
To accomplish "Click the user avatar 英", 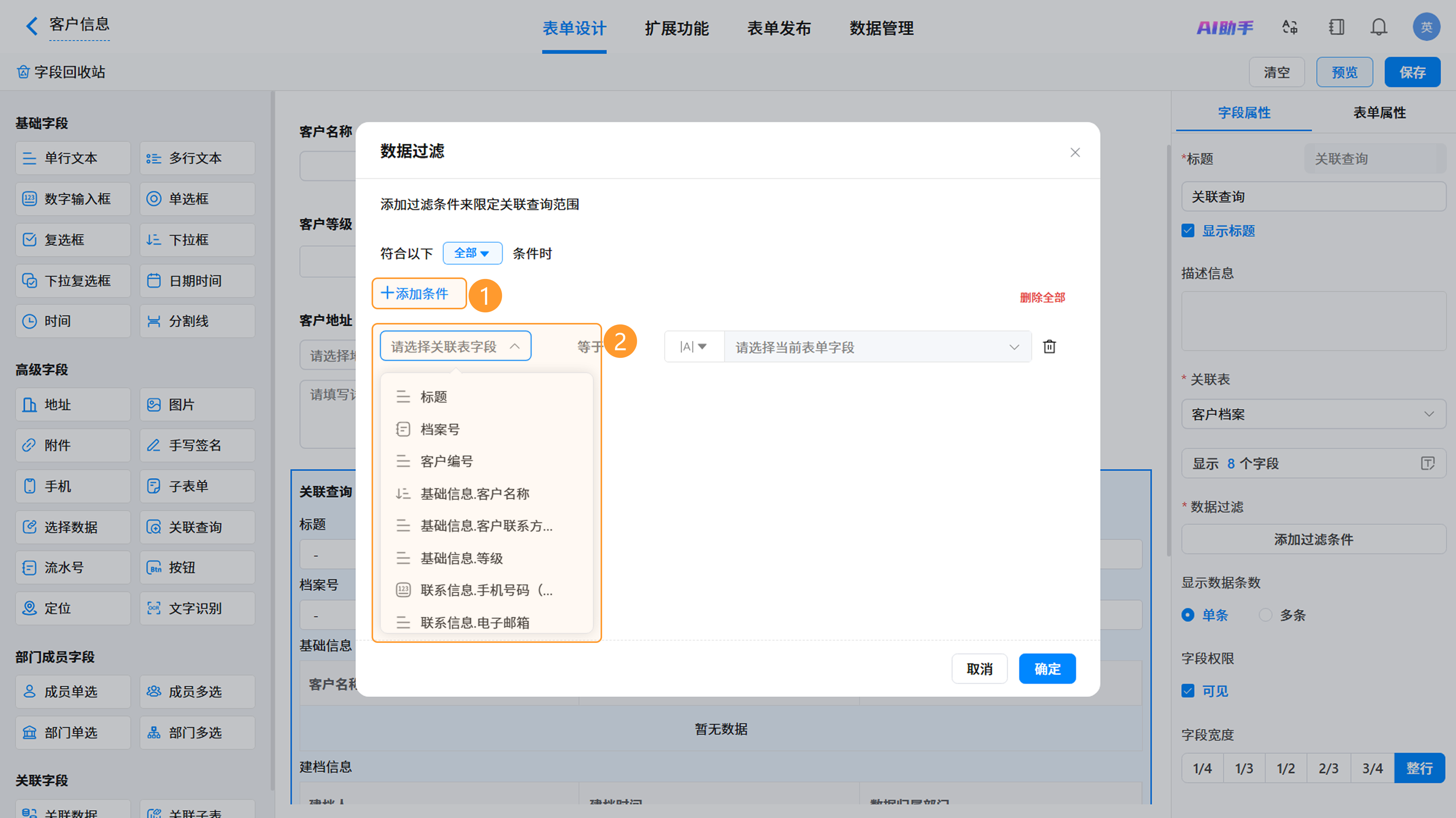I will coord(1426,27).
